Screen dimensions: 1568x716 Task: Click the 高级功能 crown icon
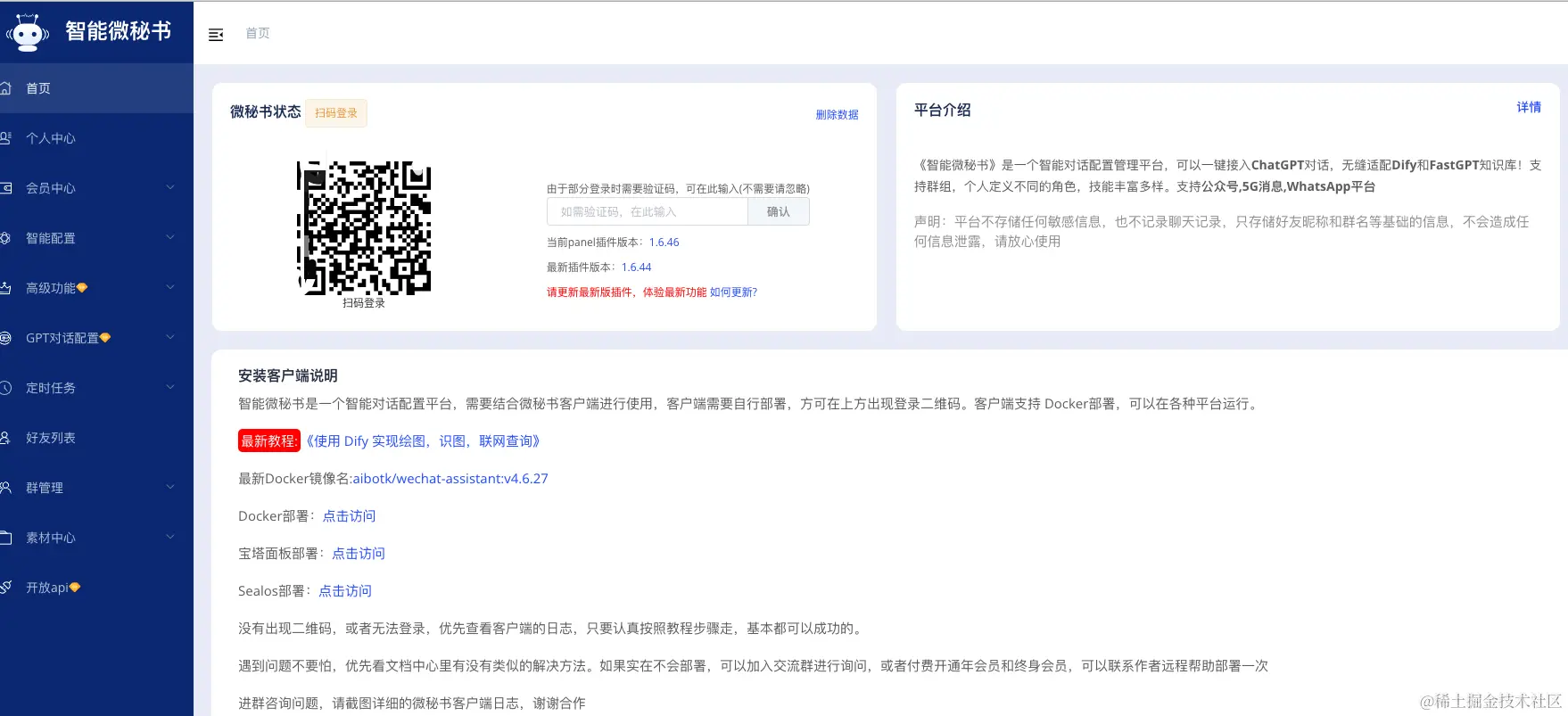[5, 288]
